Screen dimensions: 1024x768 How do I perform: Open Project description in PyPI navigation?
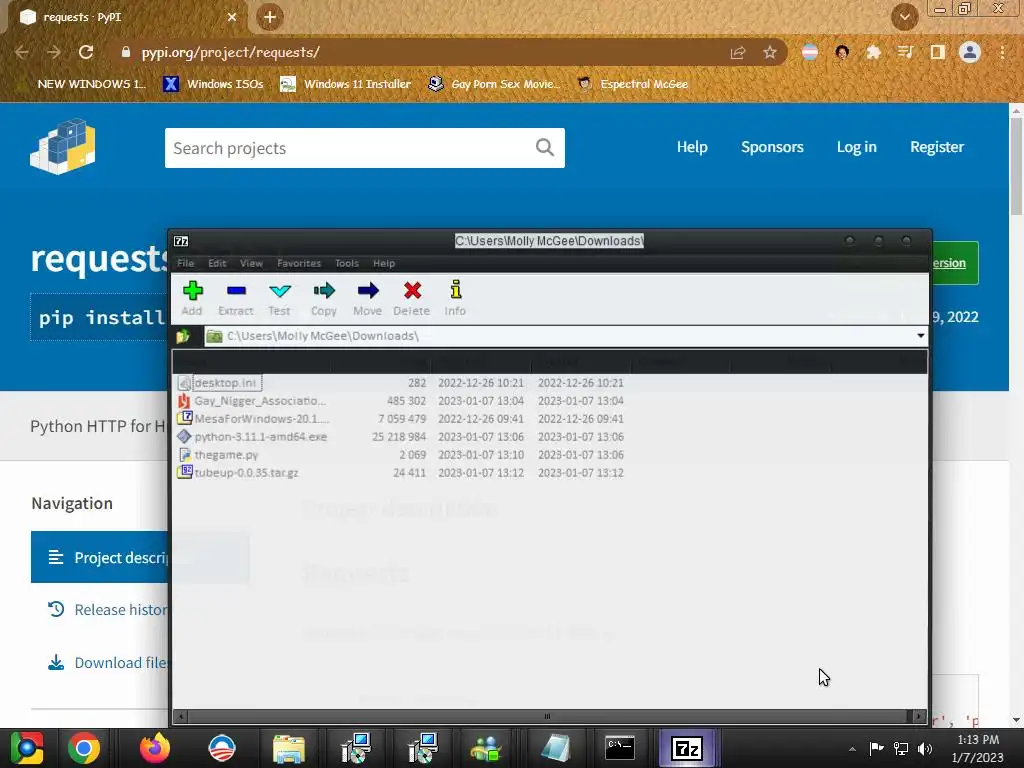click(100, 557)
